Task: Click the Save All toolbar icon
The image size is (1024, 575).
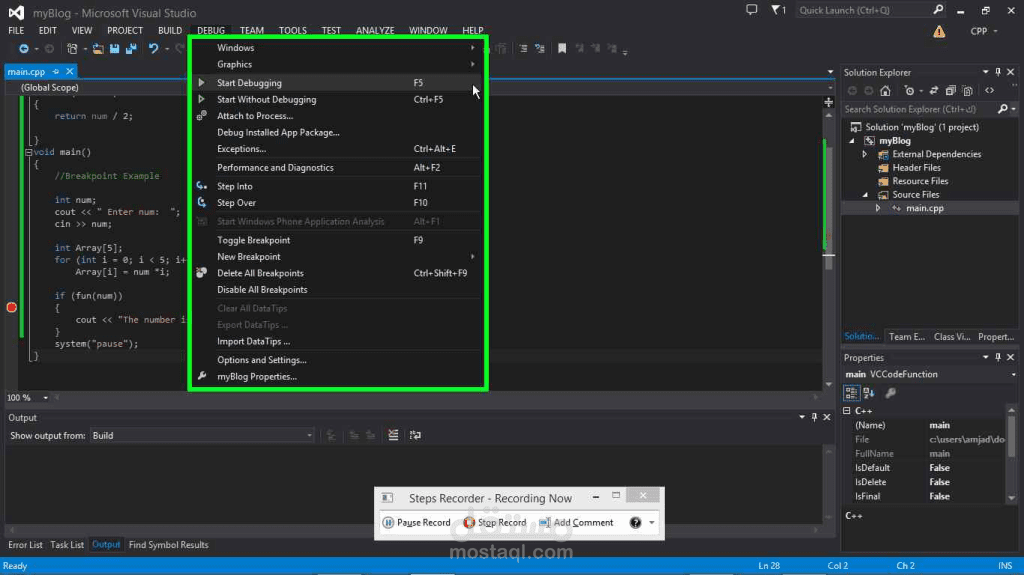Action: tap(131, 48)
